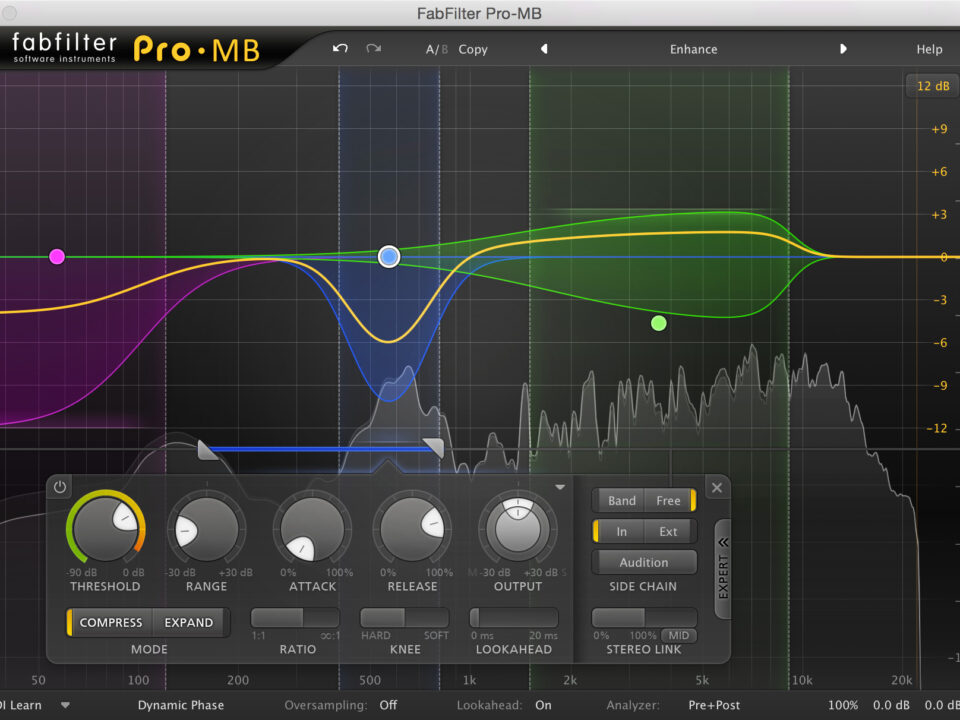Screen dimensions: 960x720
Task: Switch mode to EXPAND
Action: (x=189, y=622)
